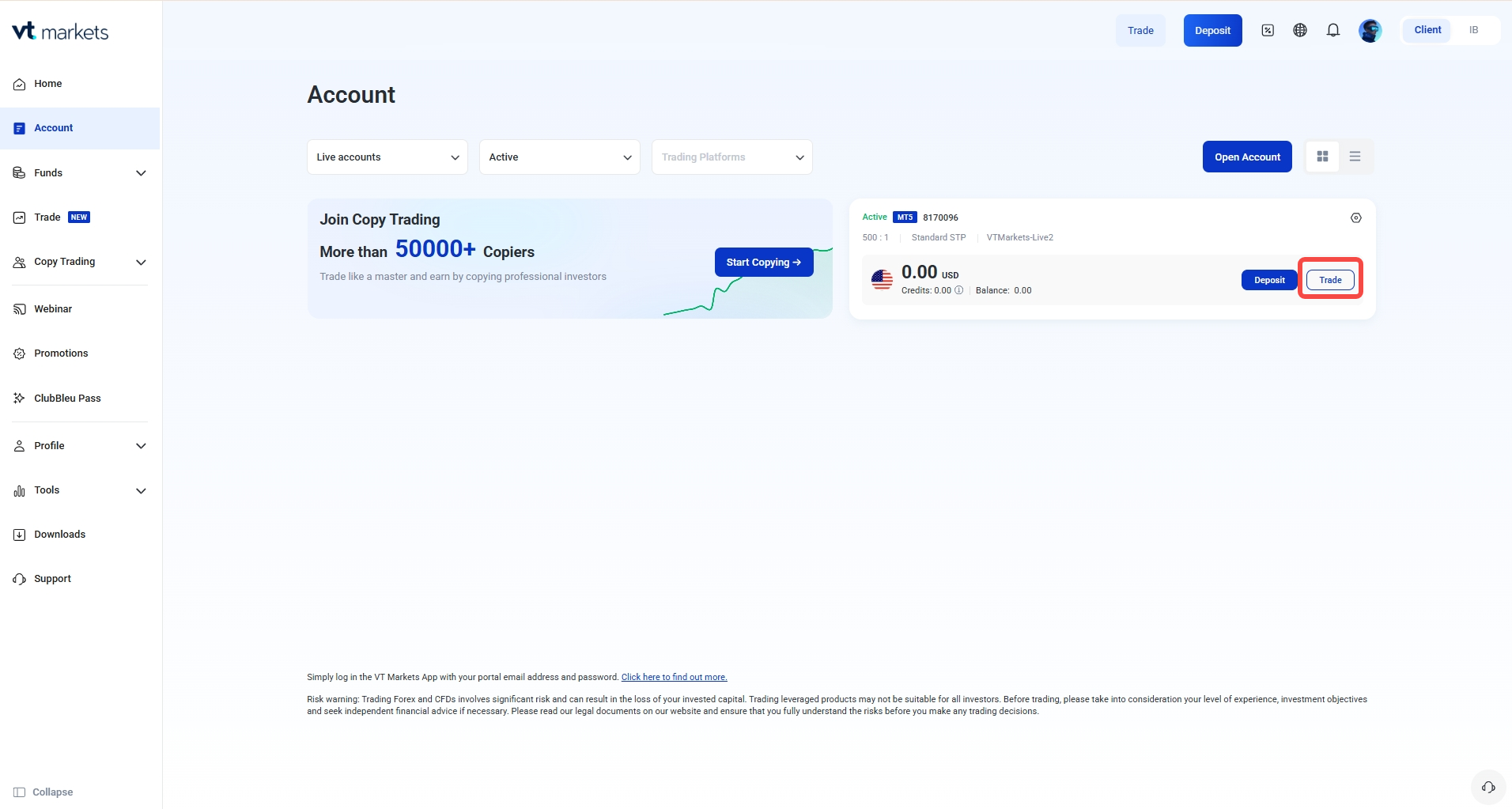Open the Live accounts dropdown

(387, 157)
